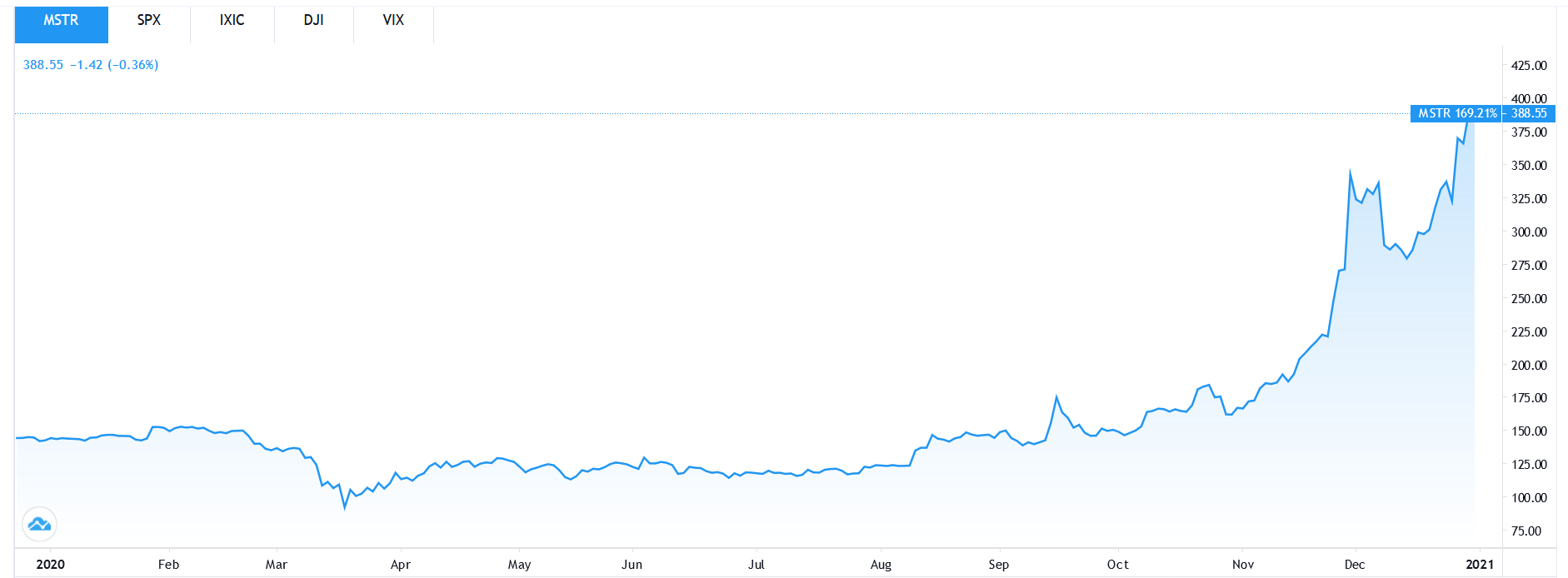Click the Nov label on time axis

[1243, 565]
